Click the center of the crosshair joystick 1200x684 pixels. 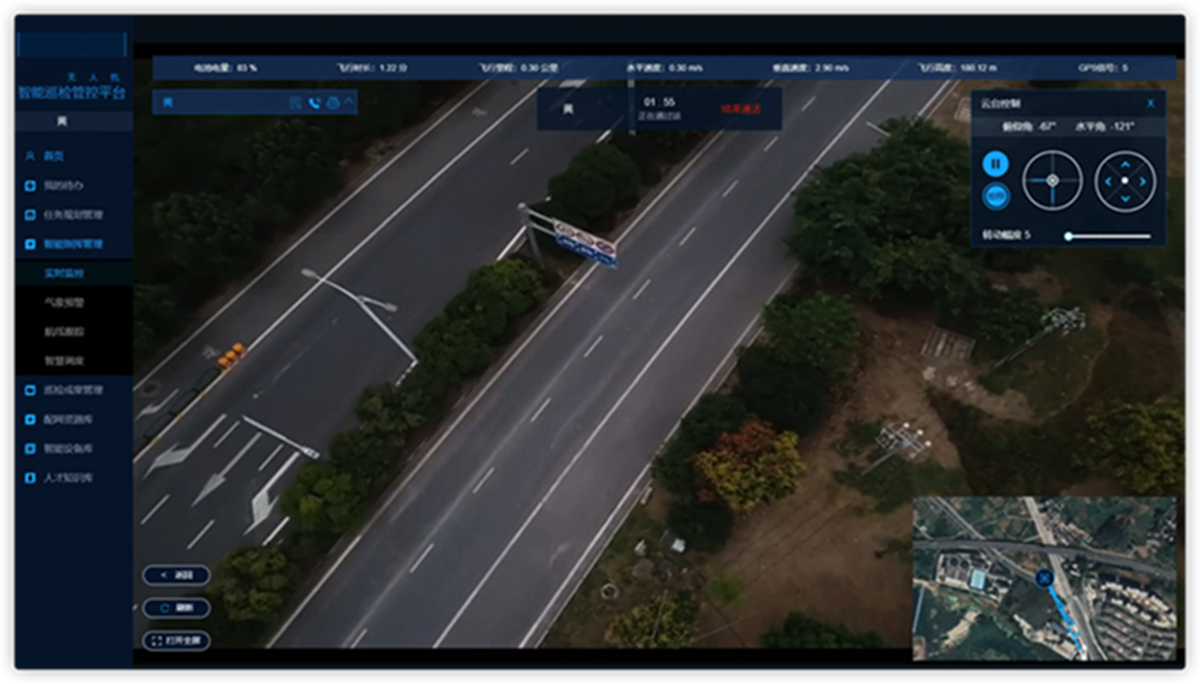click(x=1052, y=181)
